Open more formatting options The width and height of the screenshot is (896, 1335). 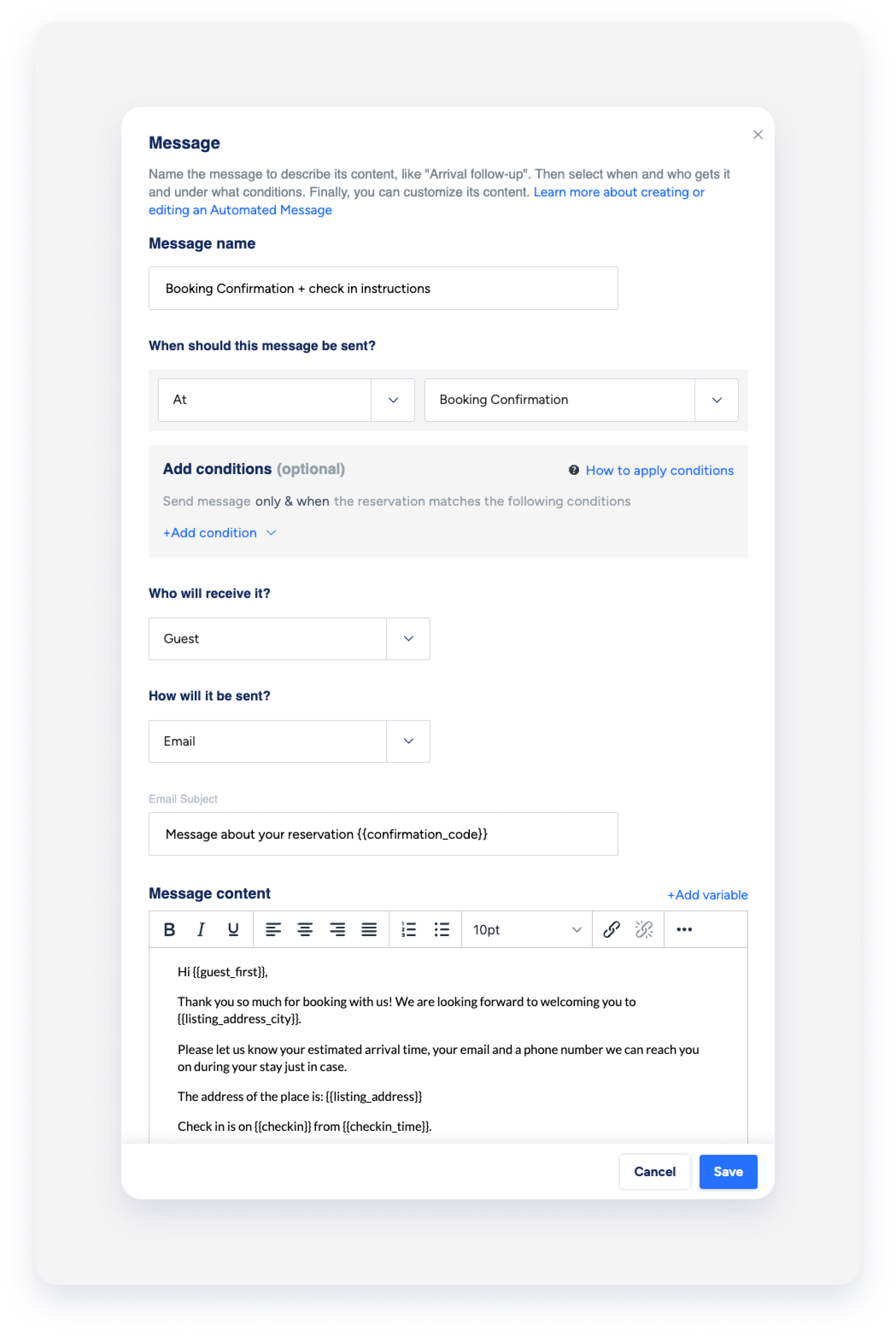click(x=684, y=929)
